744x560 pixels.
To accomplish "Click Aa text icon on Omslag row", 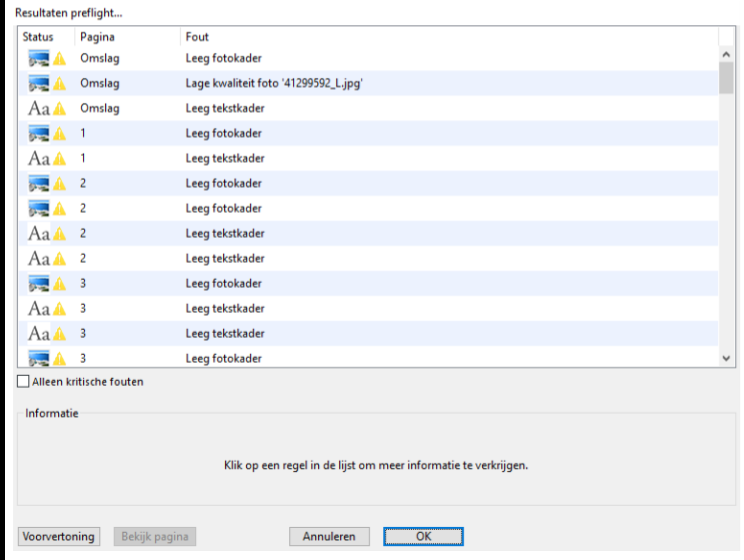I will click(39, 109).
